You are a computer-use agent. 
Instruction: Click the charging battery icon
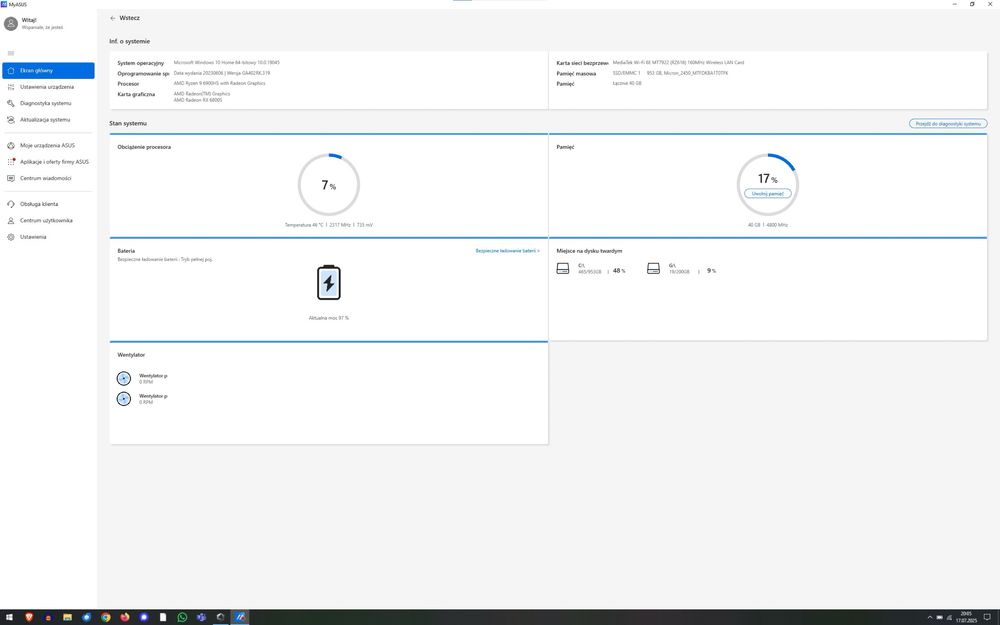(x=329, y=283)
